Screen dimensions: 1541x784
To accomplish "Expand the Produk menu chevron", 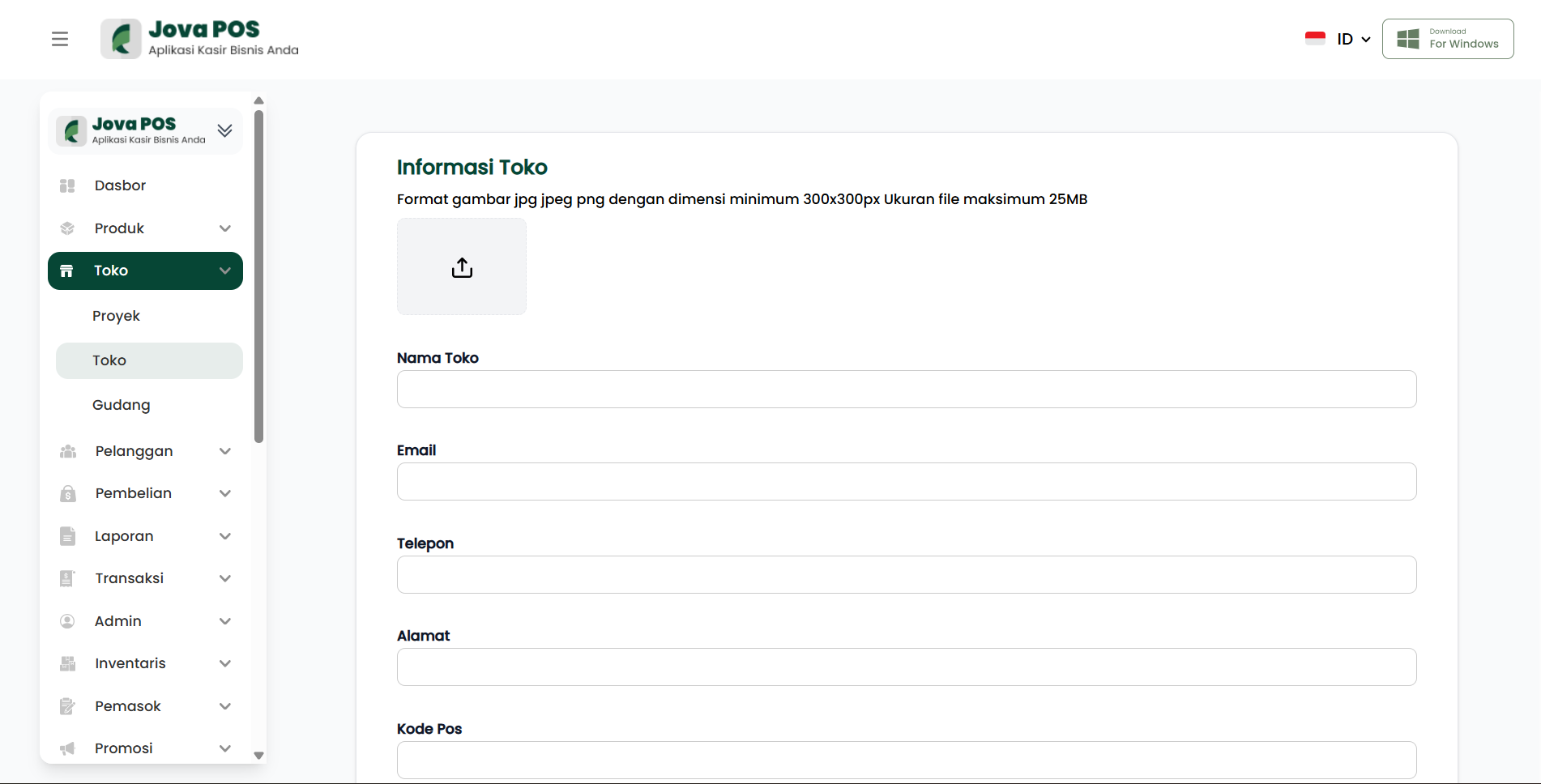I will [225, 228].
